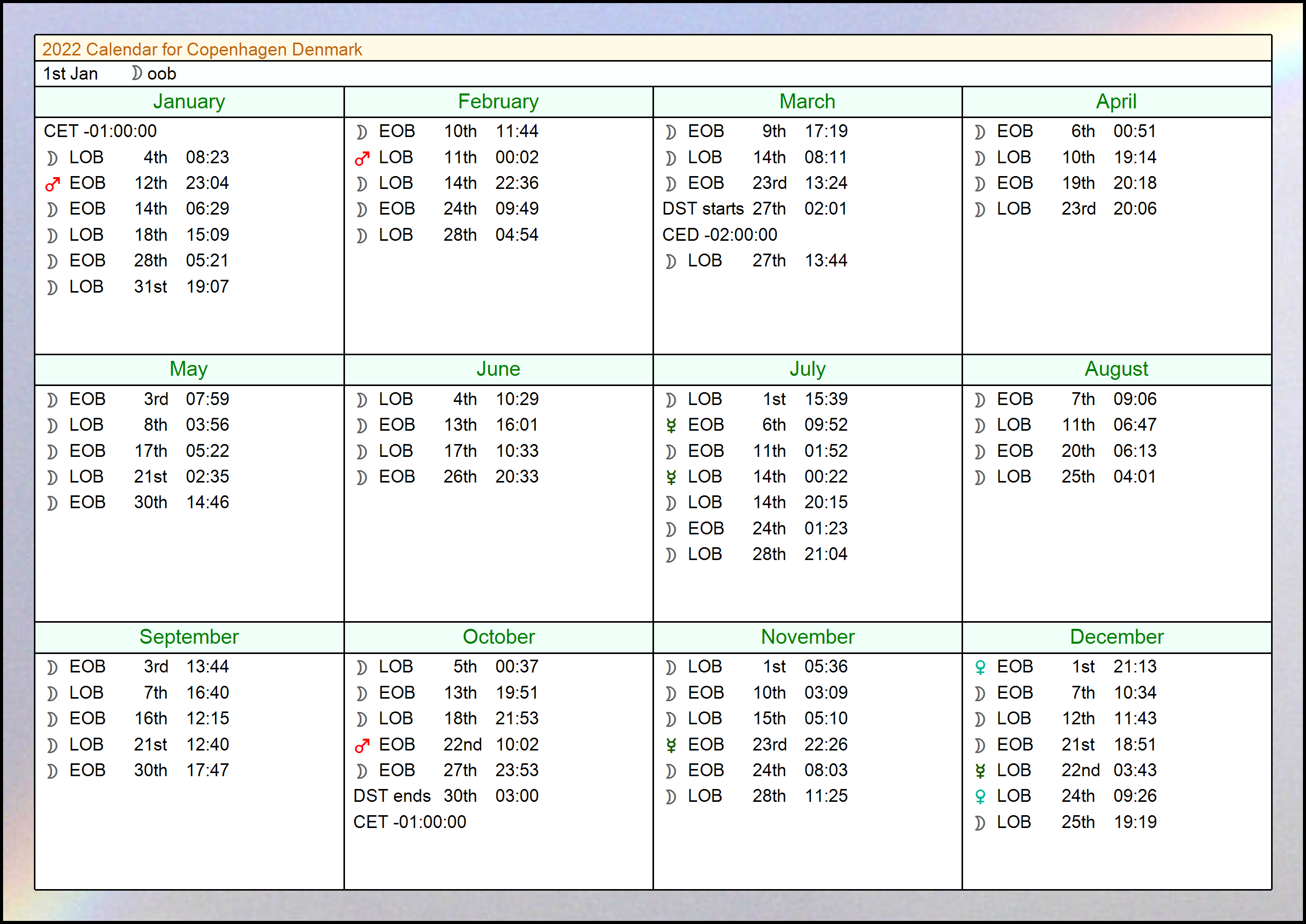The height and width of the screenshot is (924, 1306).
Task: Click the Moon icon on August 25th LOB
Action: tap(980, 477)
